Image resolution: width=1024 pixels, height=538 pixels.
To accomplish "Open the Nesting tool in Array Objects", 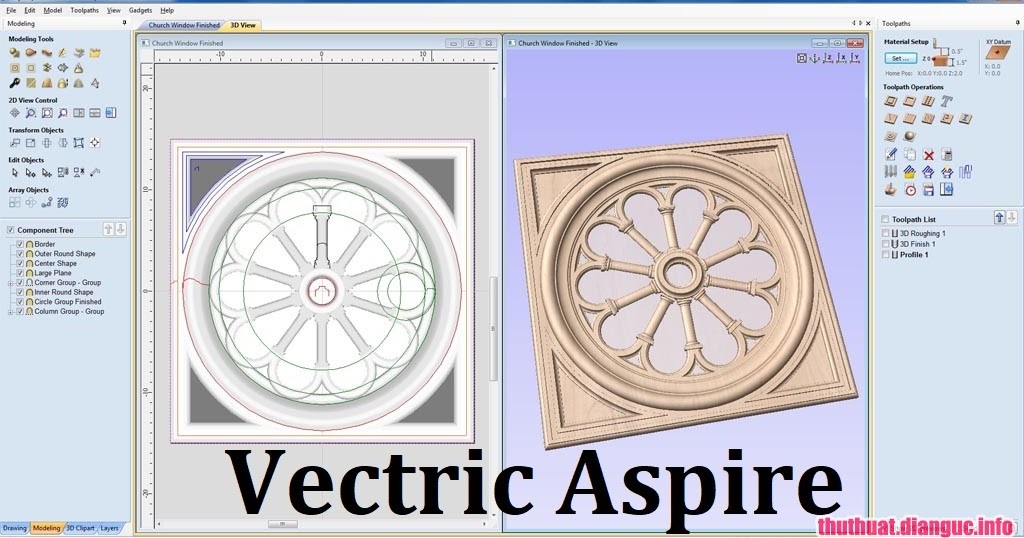I will [63, 202].
